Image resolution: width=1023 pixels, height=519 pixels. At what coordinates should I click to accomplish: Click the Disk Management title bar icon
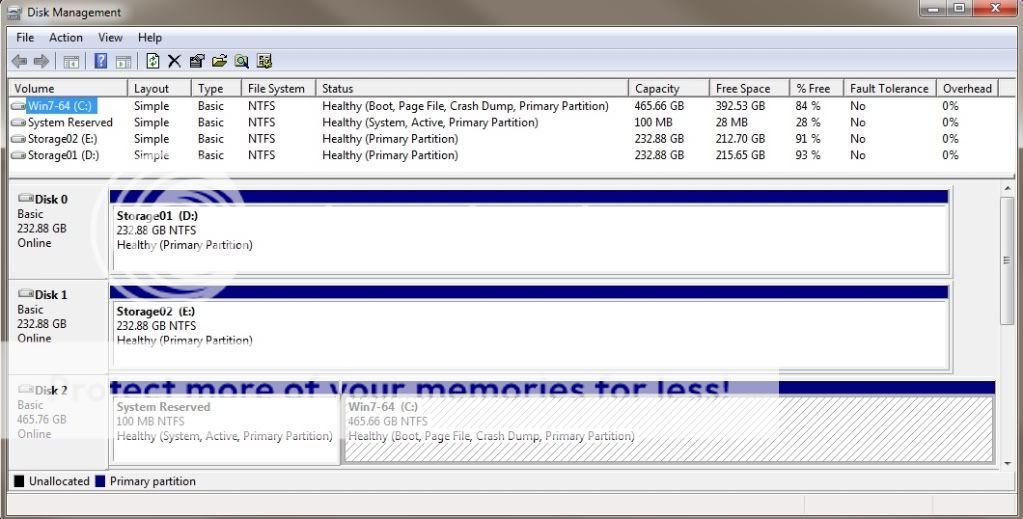14,12
